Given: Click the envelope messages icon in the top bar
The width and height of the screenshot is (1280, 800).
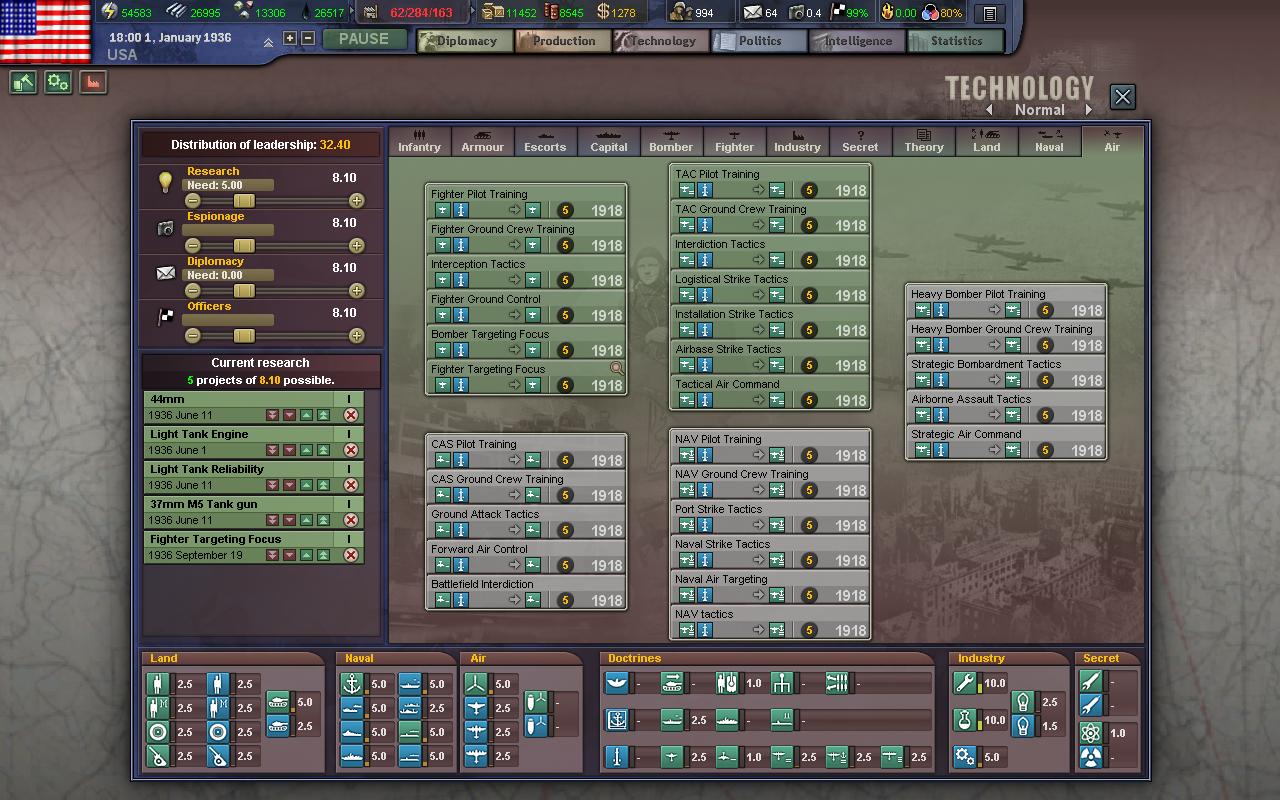Looking at the screenshot, I should [x=752, y=13].
